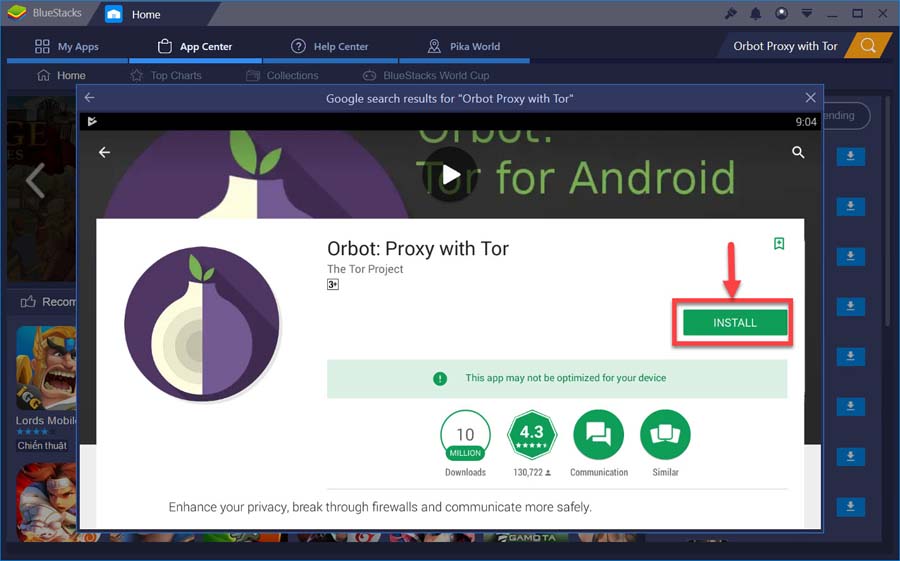Click The Tor Project developer link
900x561 pixels.
365,269
